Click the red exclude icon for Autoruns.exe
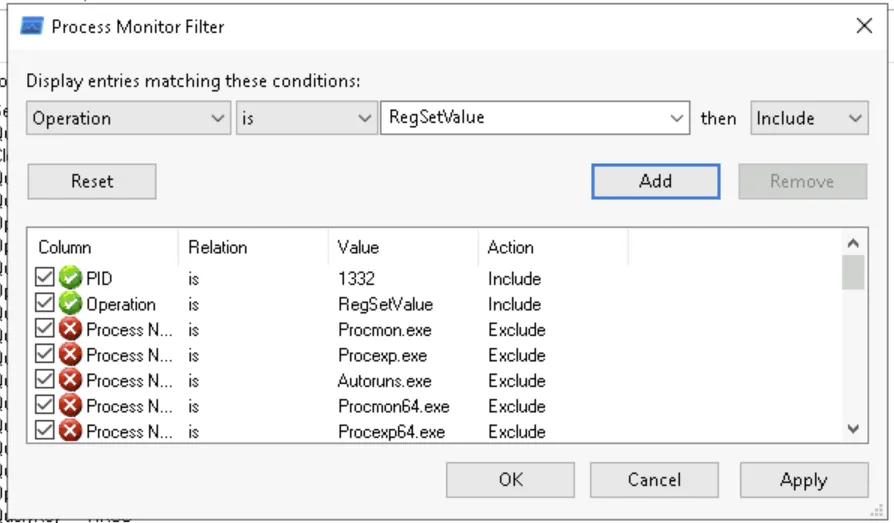This screenshot has width=894, height=523. click(x=70, y=380)
